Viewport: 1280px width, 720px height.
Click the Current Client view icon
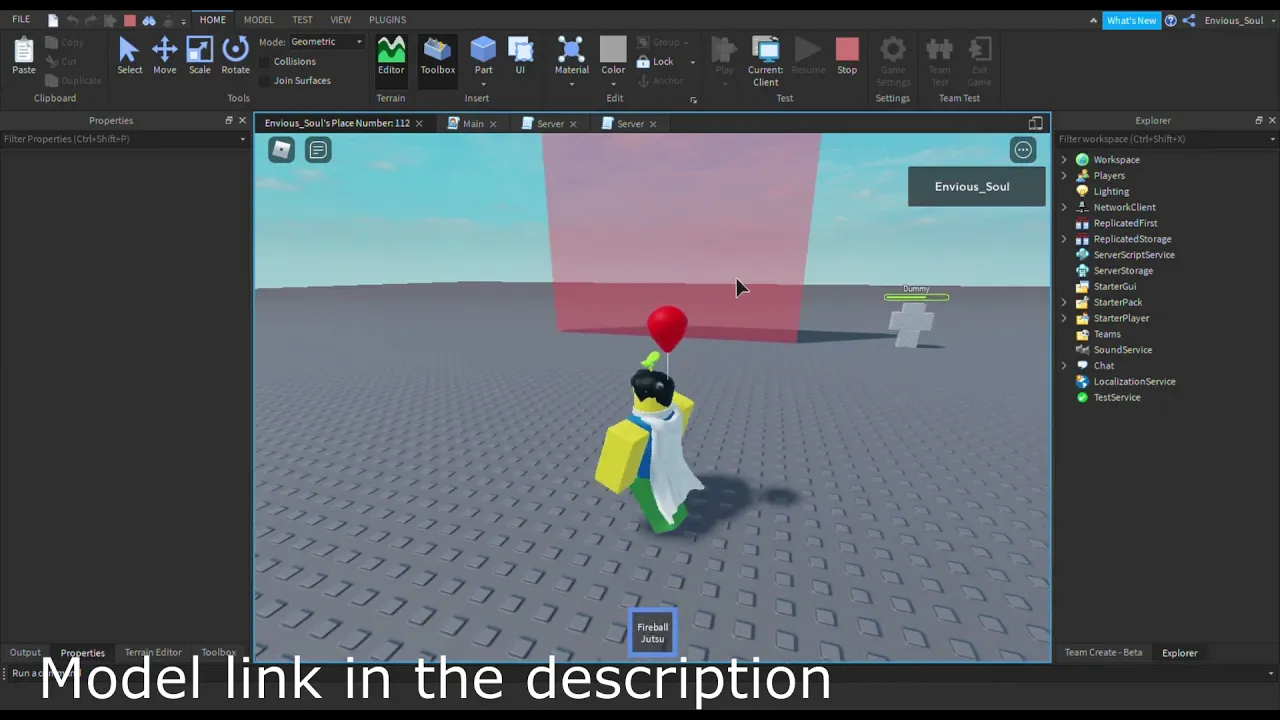click(x=765, y=61)
